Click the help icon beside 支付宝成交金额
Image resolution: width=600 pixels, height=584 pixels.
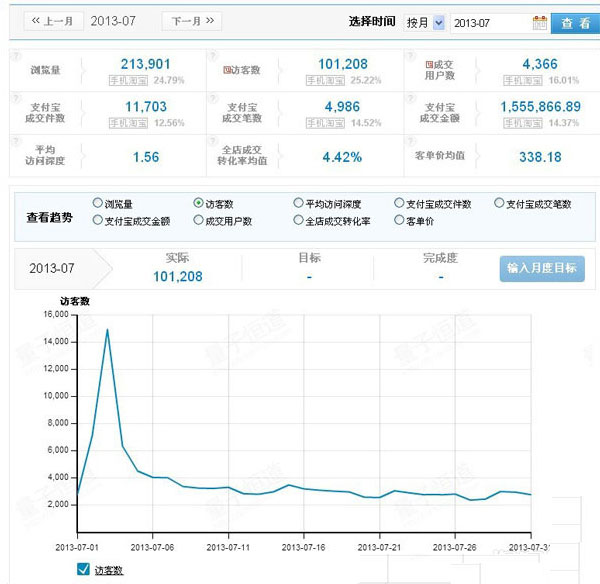(x=410, y=99)
